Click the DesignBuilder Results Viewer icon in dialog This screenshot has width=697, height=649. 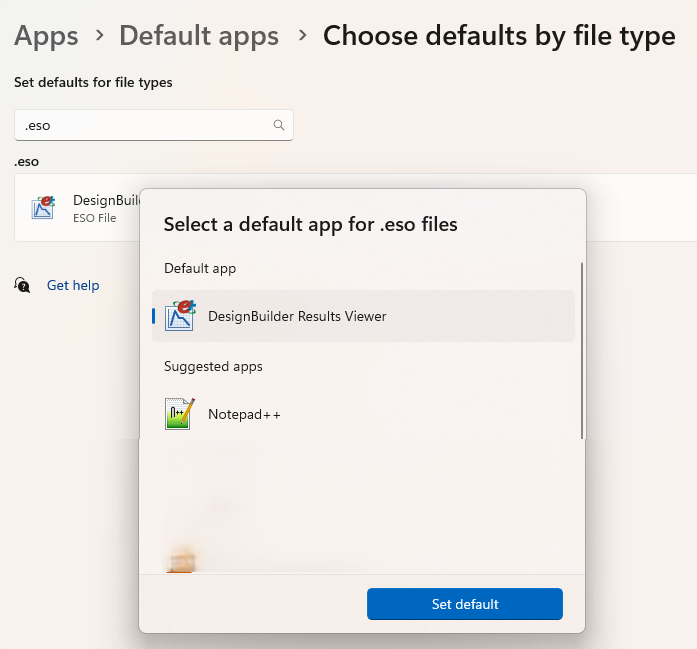coord(180,316)
